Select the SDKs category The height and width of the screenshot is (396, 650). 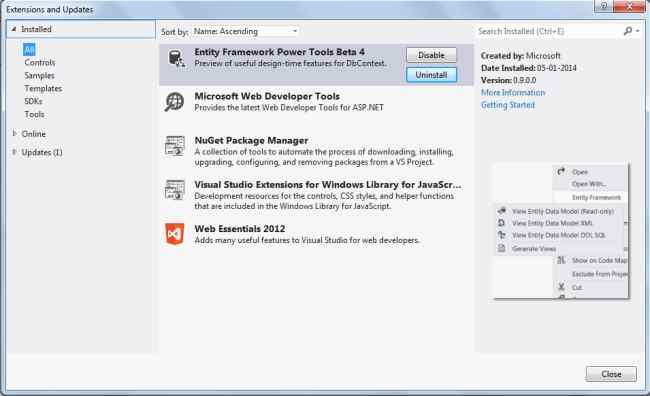point(33,101)
